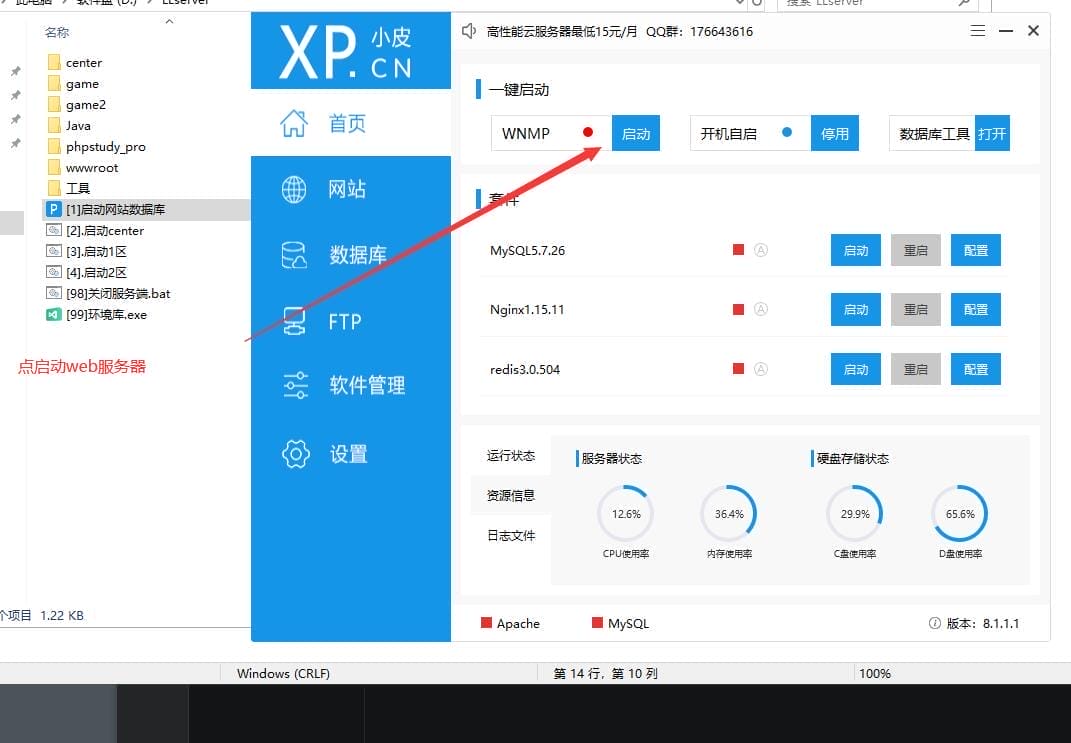Open the WNMP suite selector
This screenshot has height=743, width=1071.
click(x=550, y=133)
